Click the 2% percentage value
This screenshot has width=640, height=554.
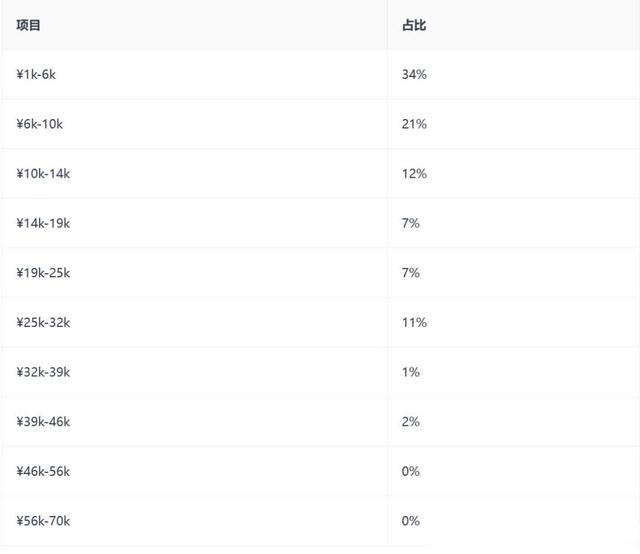(x=410, y=421)
